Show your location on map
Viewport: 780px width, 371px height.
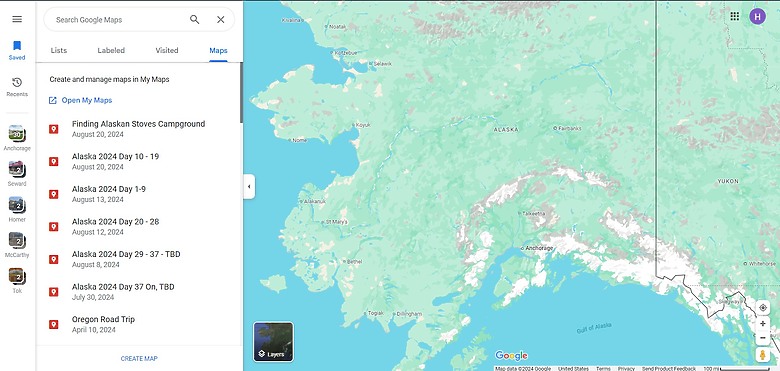[x=763, y=308]
